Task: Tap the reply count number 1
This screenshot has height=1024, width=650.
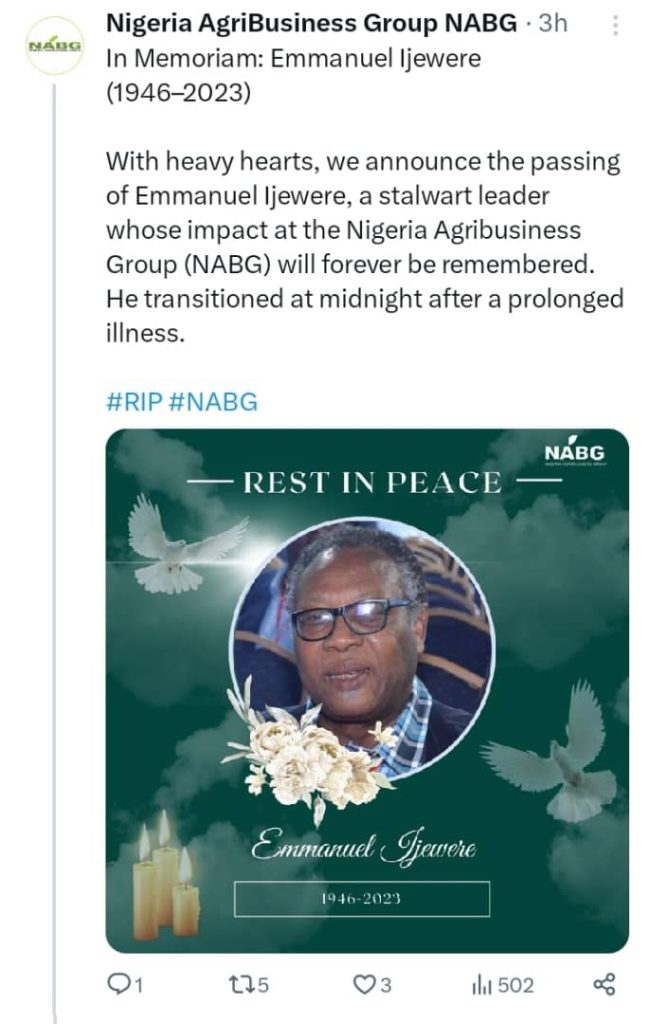Action: [x=138, y=985]
